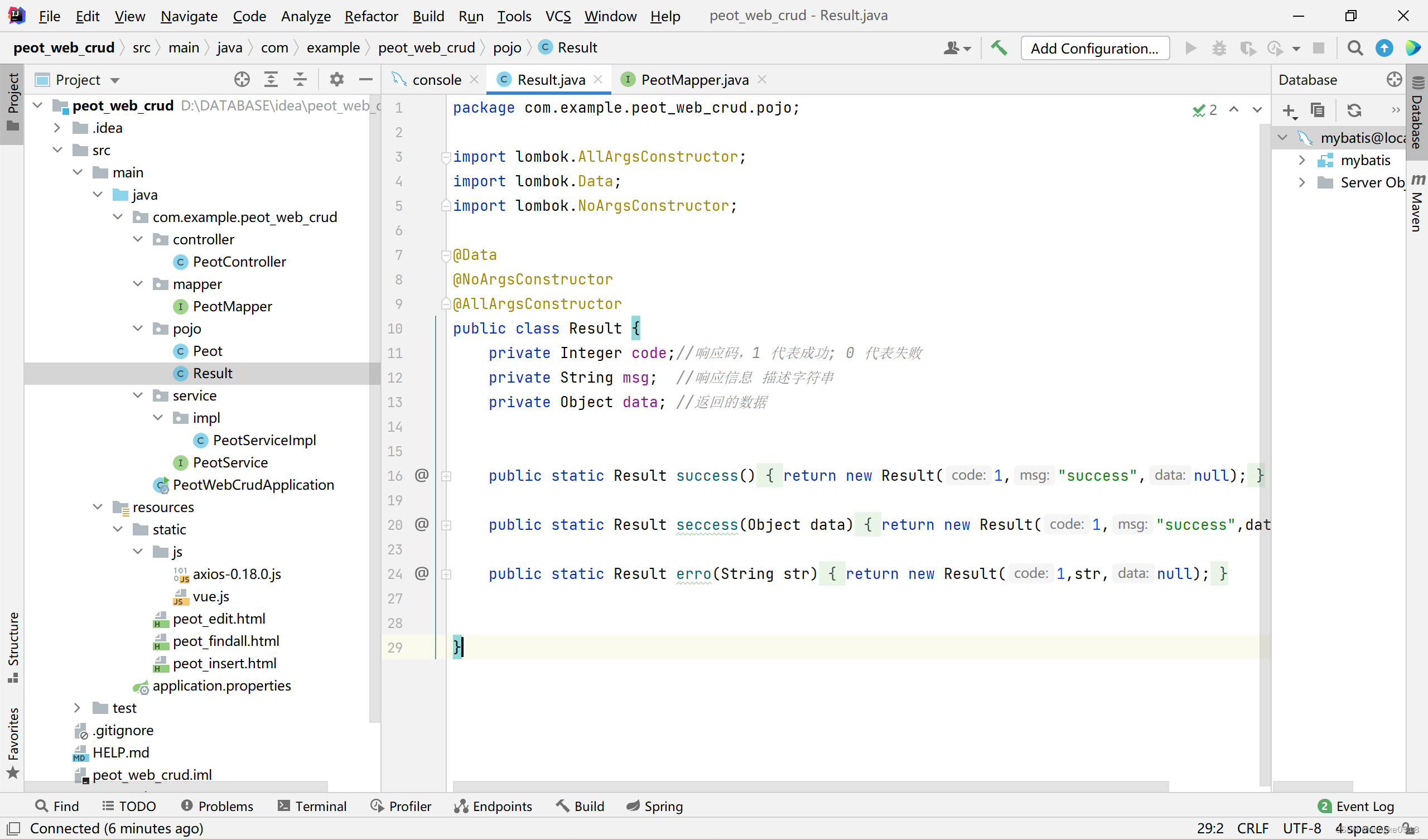Screen dimensions: 1428x840
Task: Toggle the Maven side panel
Action: coord(1417,204)
